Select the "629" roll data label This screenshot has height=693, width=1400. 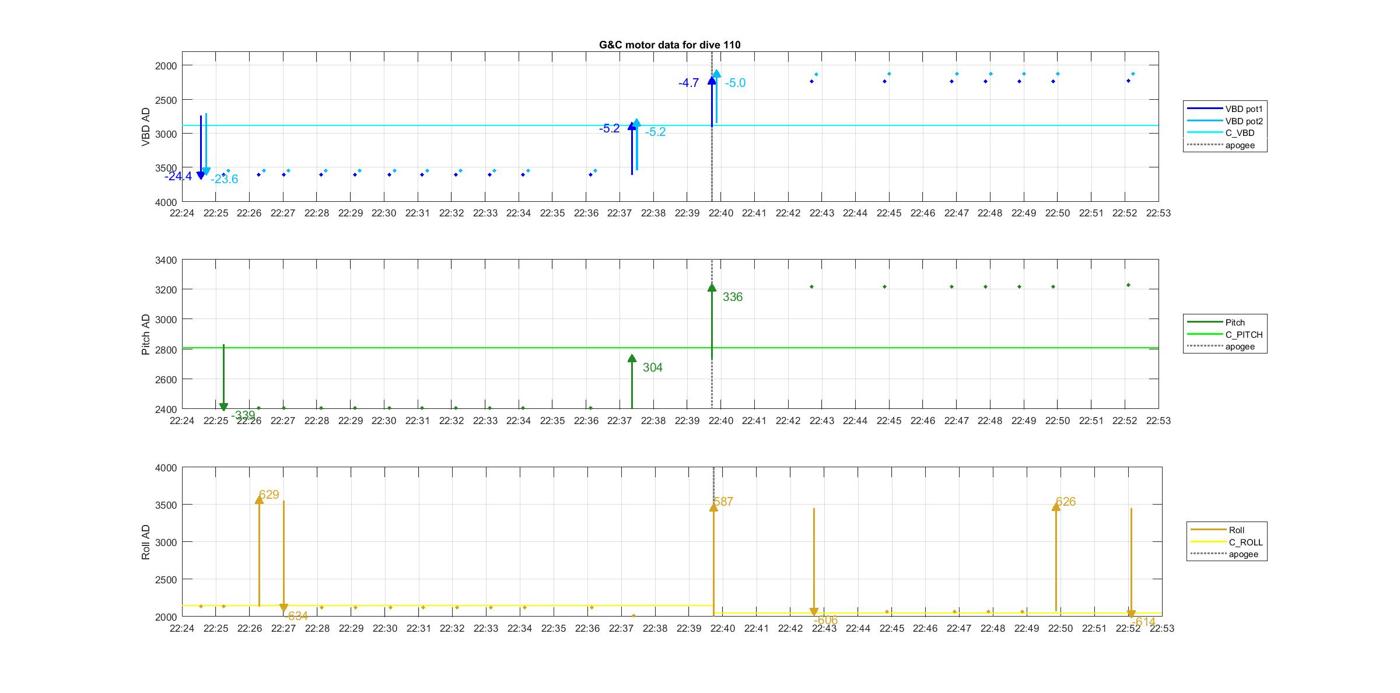point(269,495)
